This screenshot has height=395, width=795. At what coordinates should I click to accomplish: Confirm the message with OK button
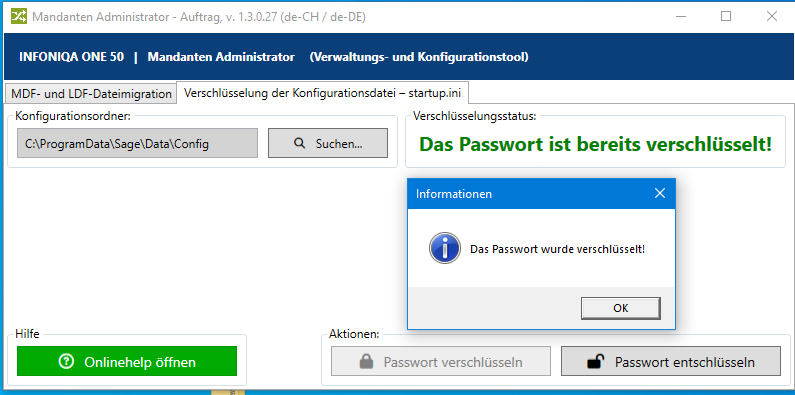tap(621, 308)
